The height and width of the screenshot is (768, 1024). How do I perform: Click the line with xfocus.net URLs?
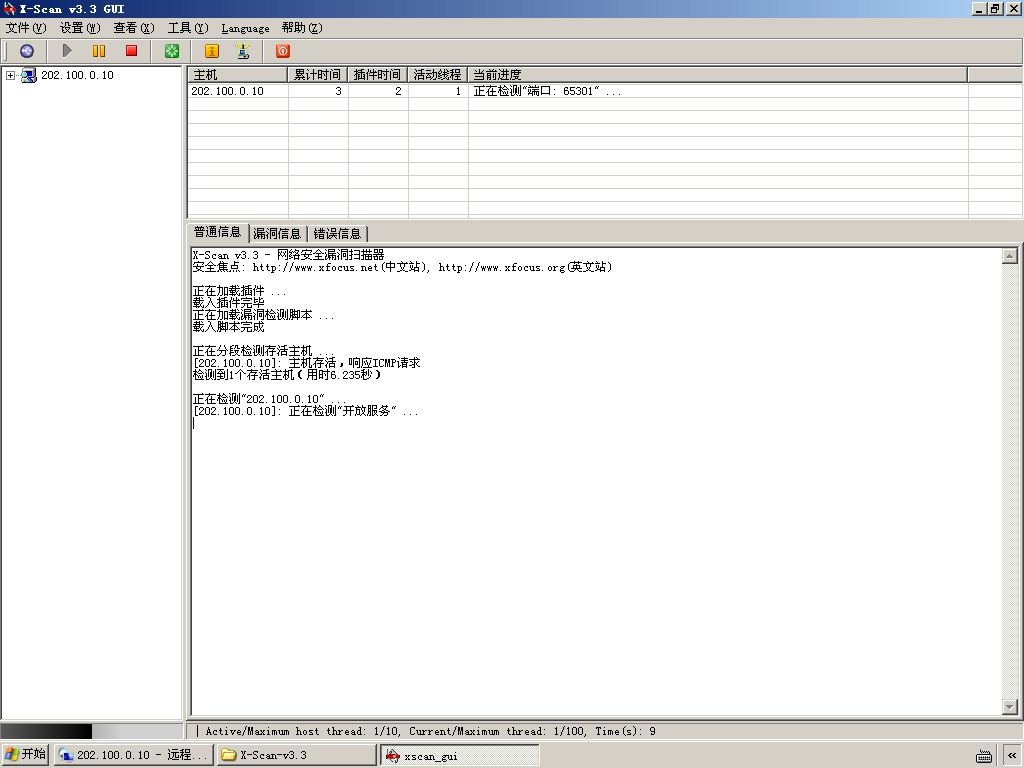coord(402,267)
